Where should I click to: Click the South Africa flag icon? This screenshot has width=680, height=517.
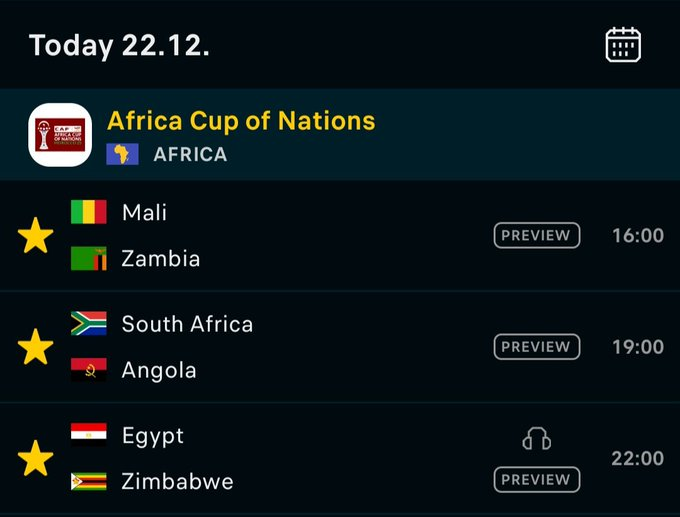(88, 324)
